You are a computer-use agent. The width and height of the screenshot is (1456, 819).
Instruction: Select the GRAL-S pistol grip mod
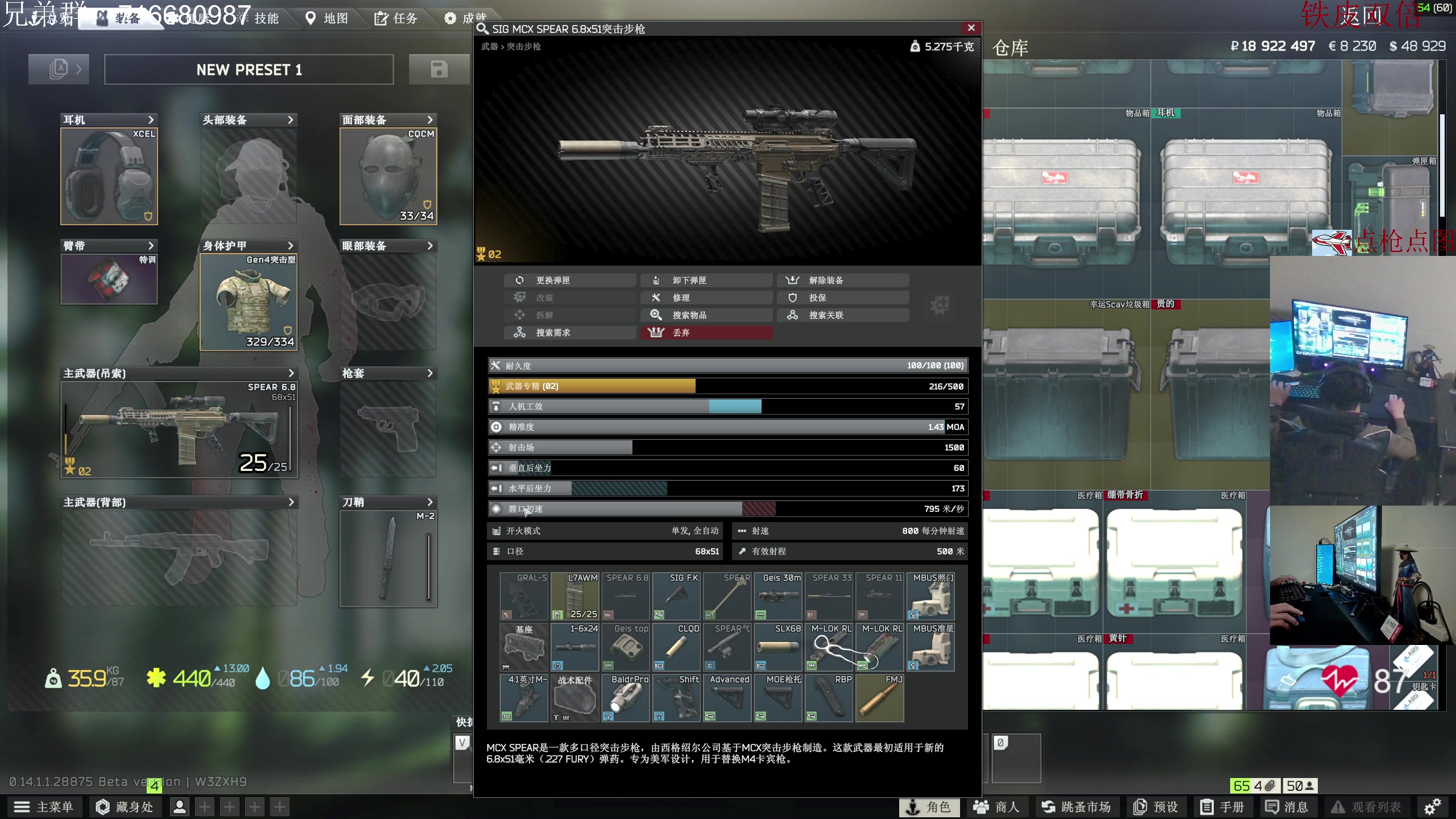click(x=524, y=596)
